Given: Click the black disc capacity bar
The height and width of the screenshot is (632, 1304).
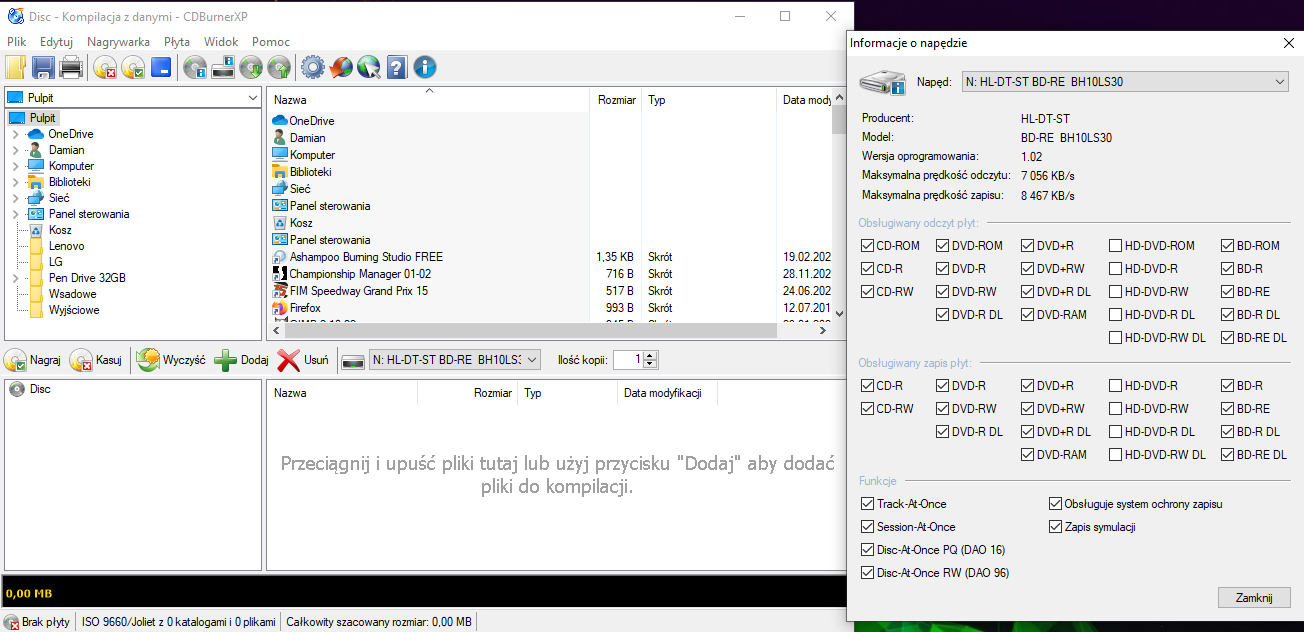Looking at the screenshot, I should (425, 593).
